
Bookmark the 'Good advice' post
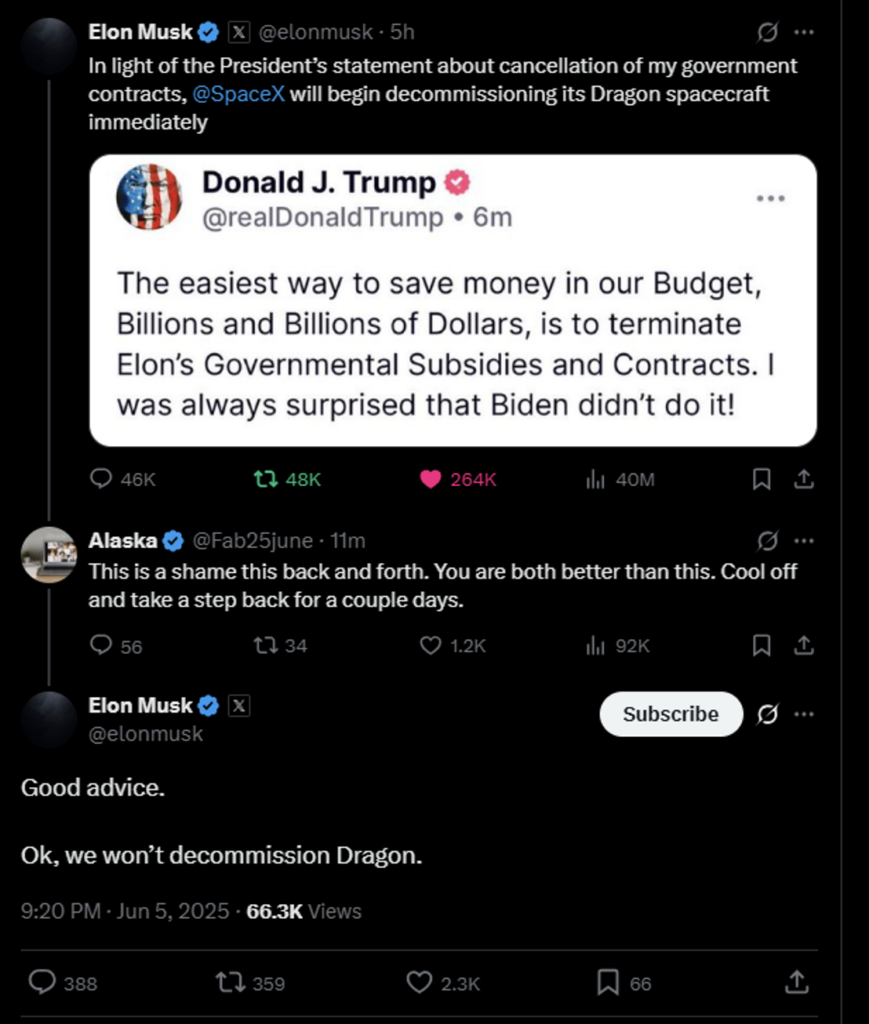[x=607, y=983]
